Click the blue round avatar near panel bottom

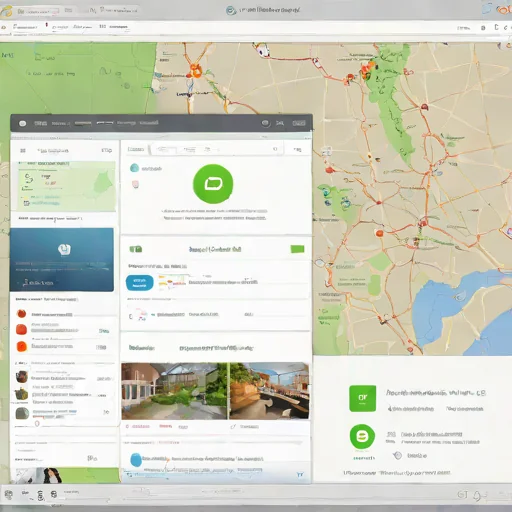click(136, 460)
